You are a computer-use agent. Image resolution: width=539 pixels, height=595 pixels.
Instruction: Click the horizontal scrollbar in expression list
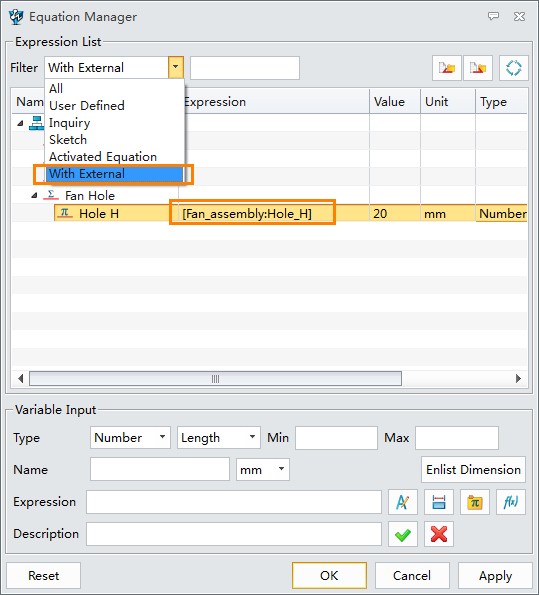pos(216,379)
